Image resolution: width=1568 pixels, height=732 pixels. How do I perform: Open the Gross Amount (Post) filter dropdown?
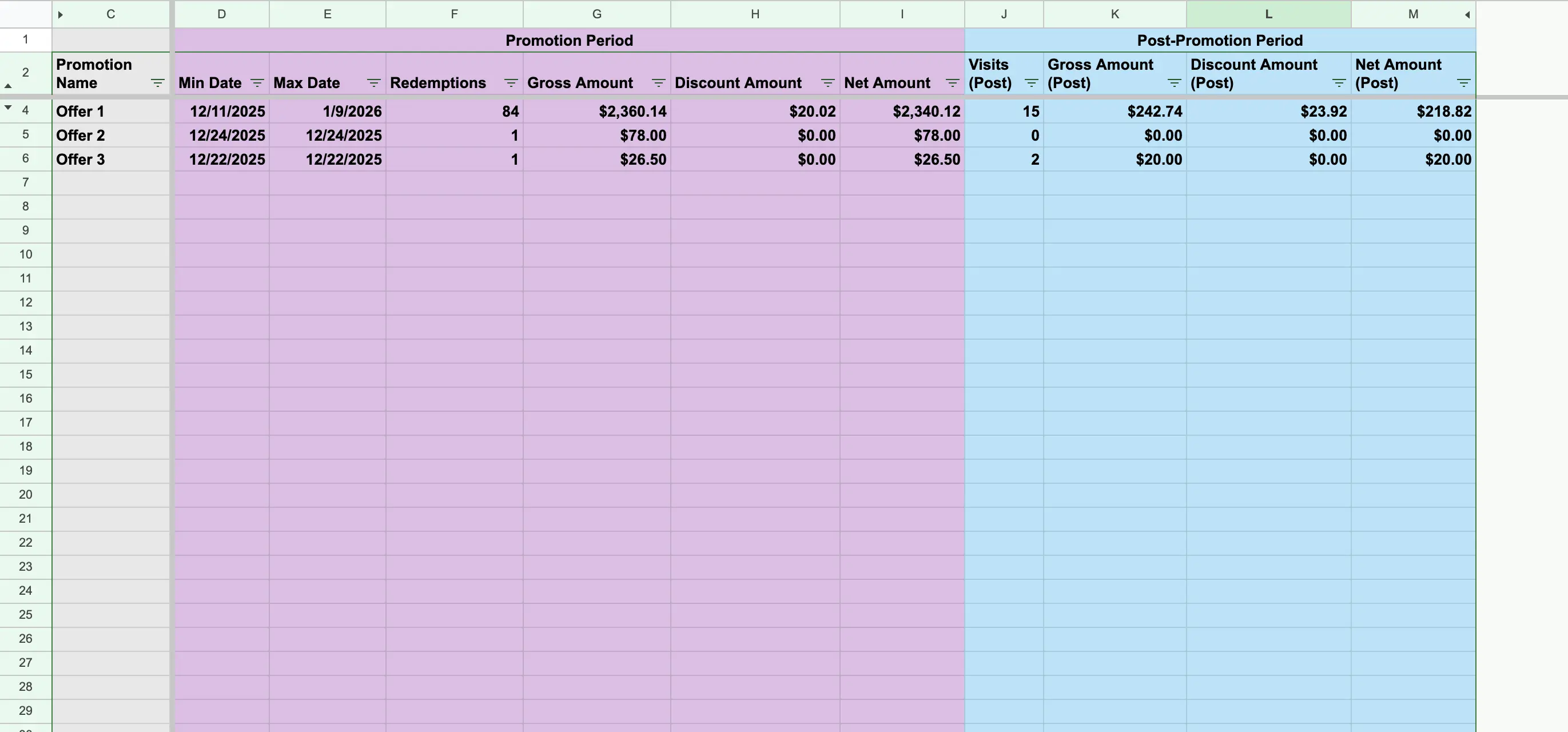[1174, 83]
